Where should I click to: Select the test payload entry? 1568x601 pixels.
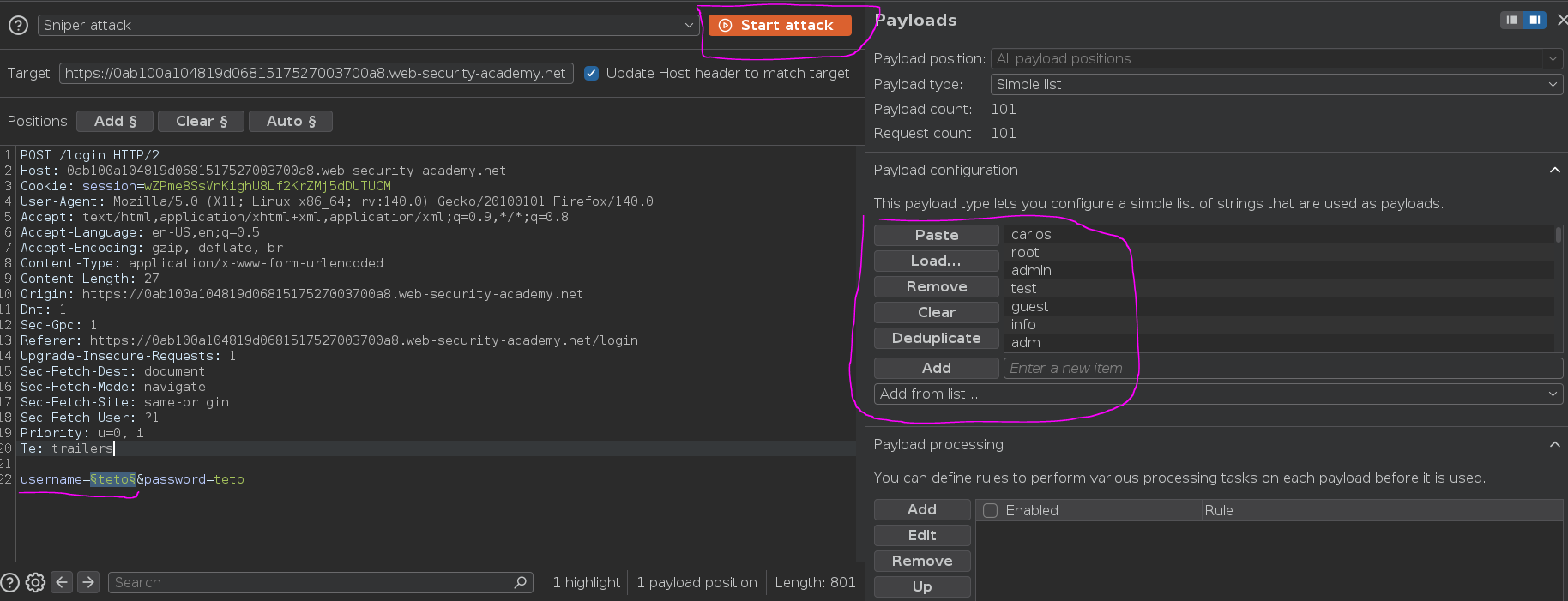click(1279, 288)
